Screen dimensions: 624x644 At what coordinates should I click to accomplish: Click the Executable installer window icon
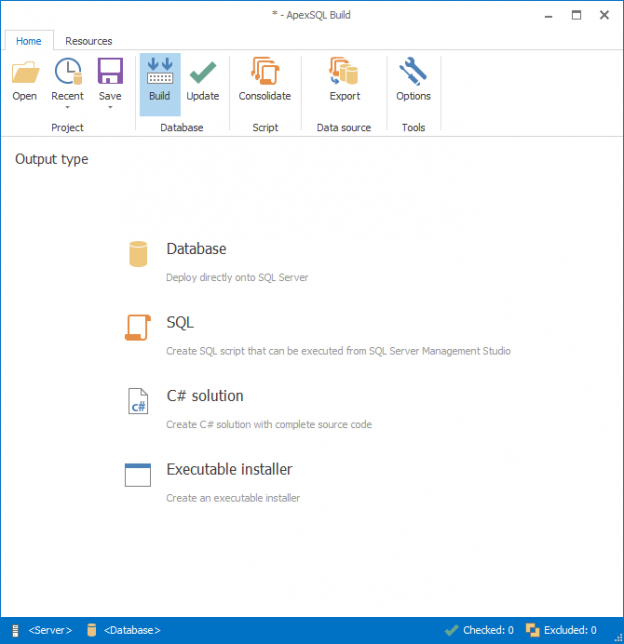tap(138, 475)
